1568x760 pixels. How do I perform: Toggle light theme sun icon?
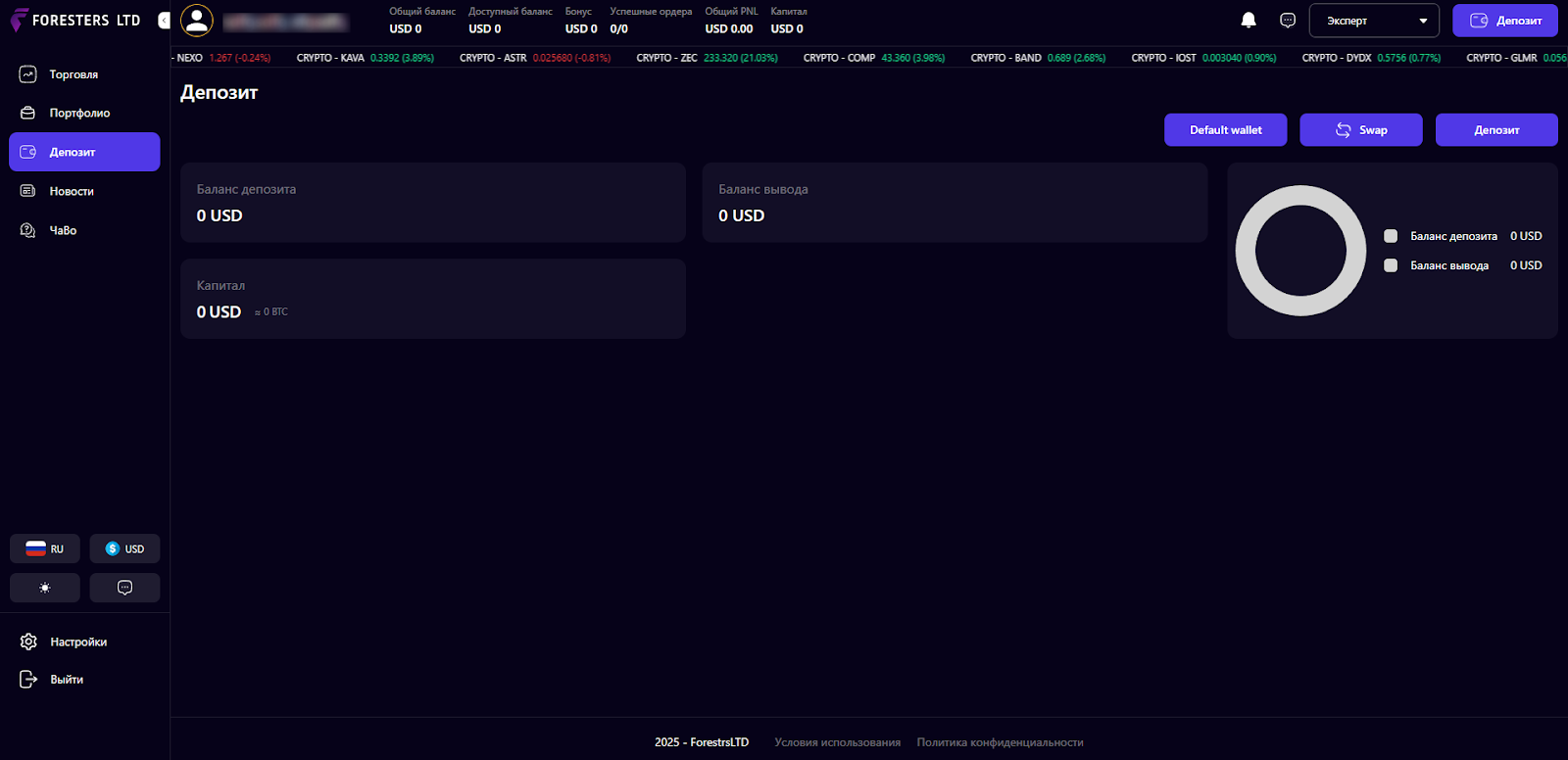[x=45, y=588]
